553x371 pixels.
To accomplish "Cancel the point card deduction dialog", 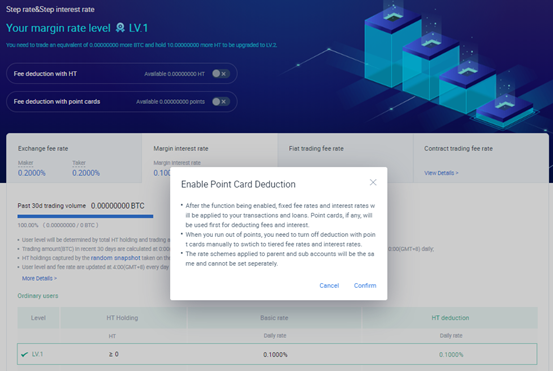I will click(329, 285).
